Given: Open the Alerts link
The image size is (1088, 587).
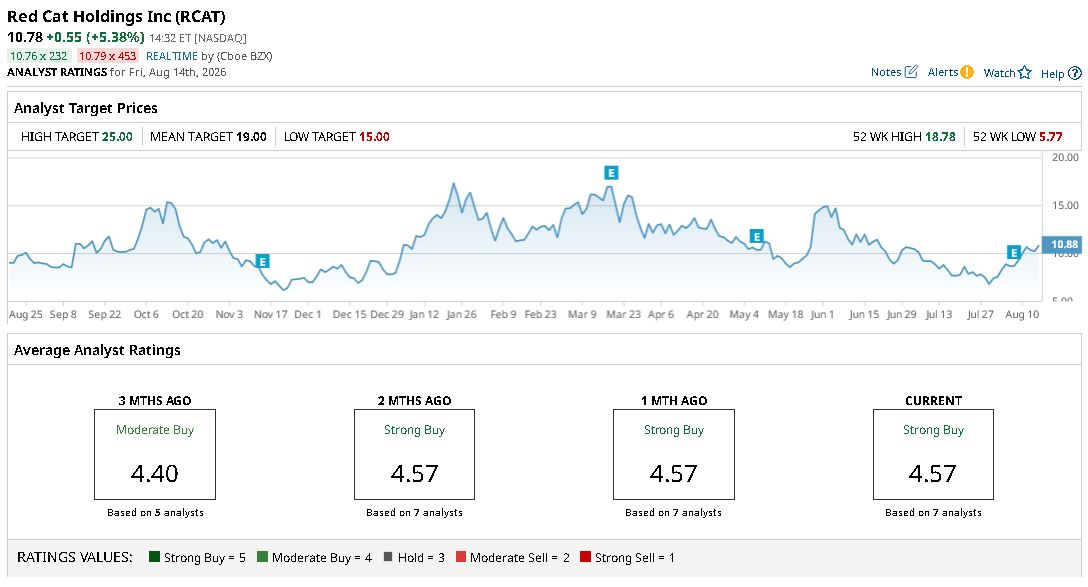Looking at the screenshot, I should tap(943, 72).
